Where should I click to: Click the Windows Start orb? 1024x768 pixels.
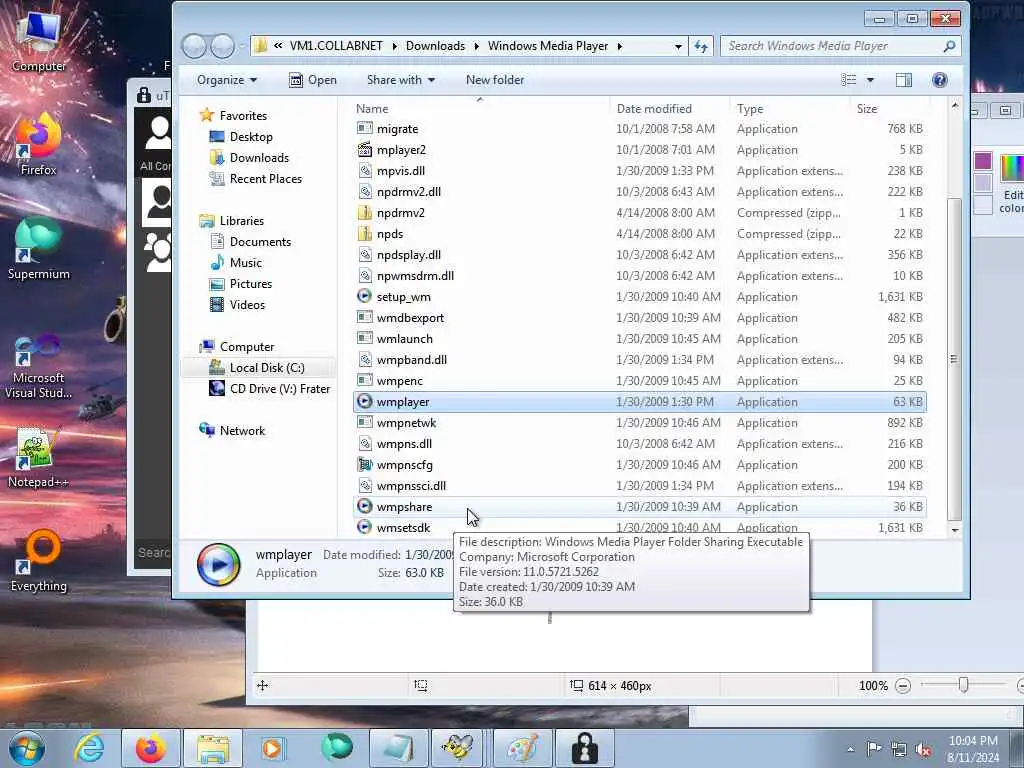(27, 748)
